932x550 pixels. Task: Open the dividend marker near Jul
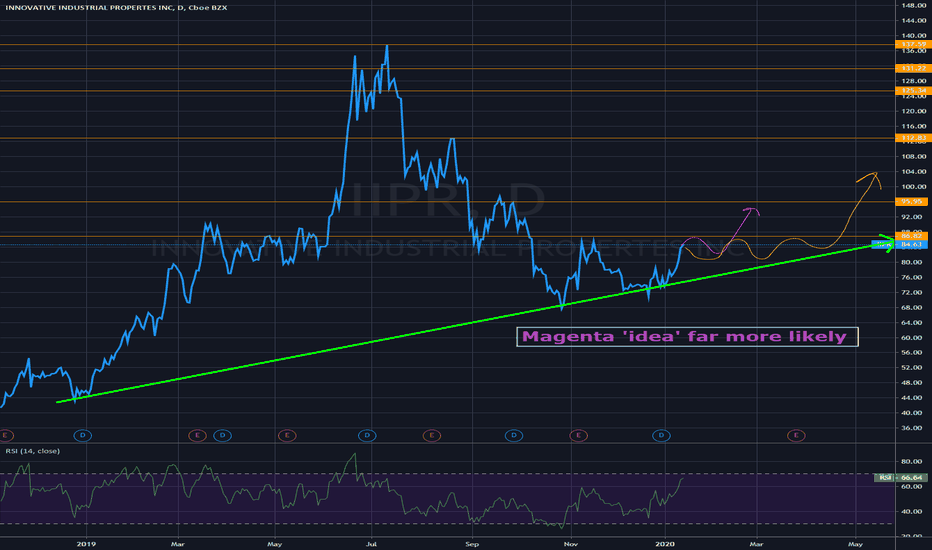pos(367,435)
